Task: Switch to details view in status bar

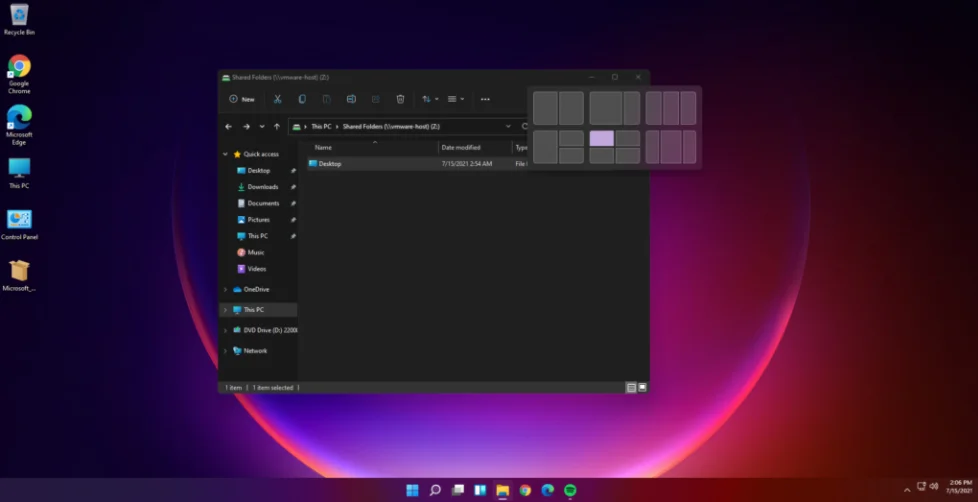Action: coord(631,387)
